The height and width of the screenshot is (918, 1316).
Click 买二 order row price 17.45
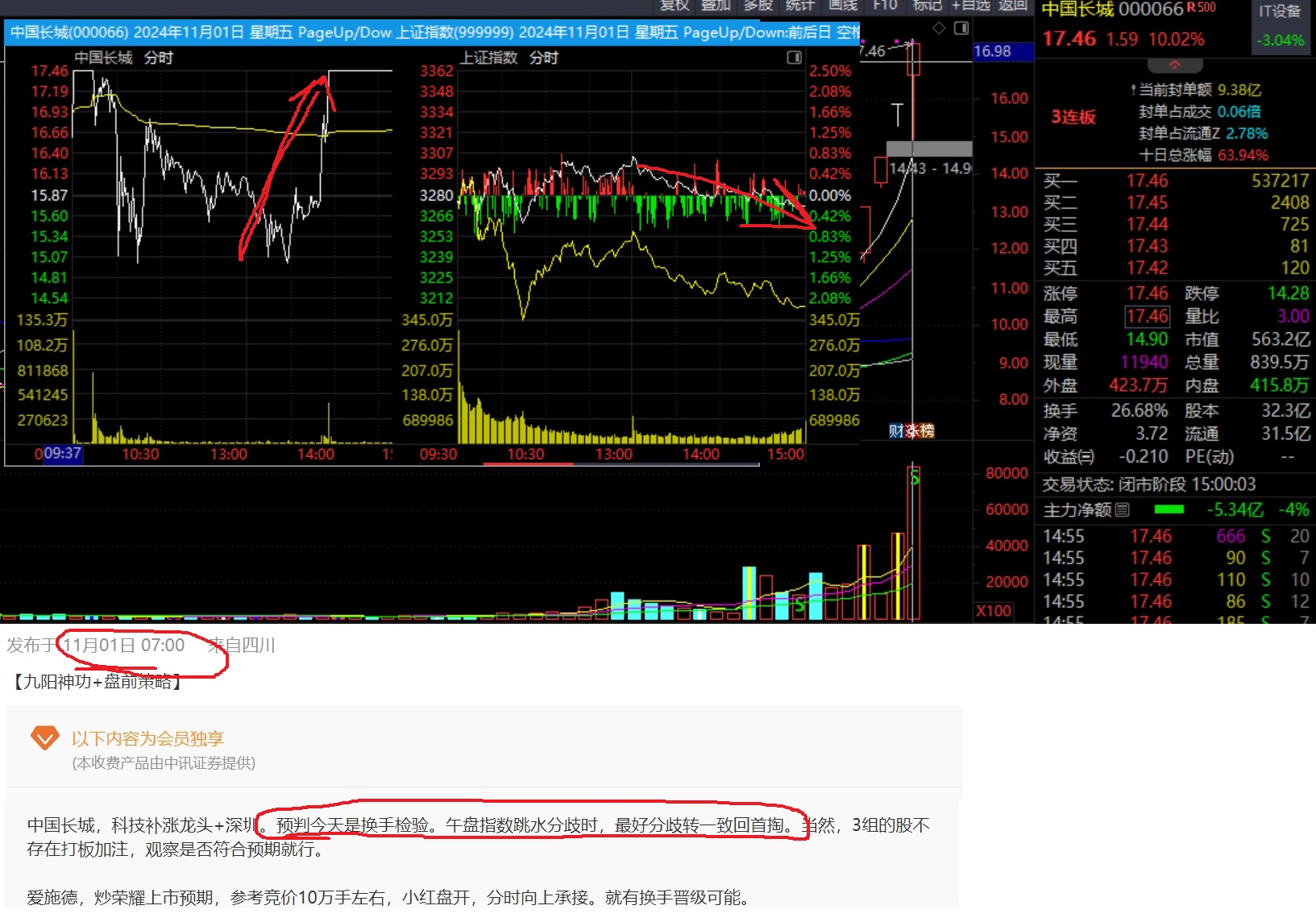pyautogui.click(x=1147, y=202)
